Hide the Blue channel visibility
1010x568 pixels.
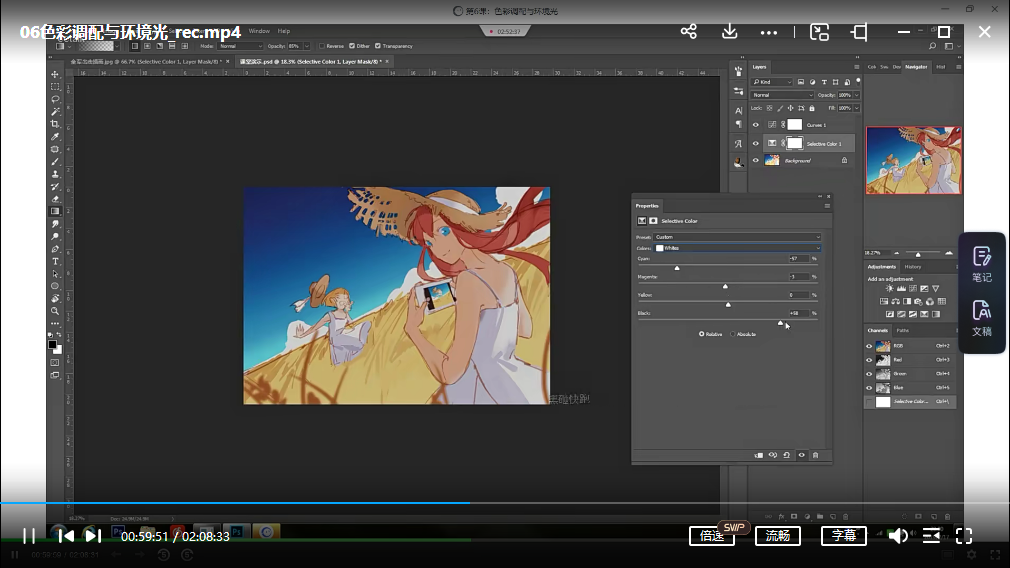[869, 388]
